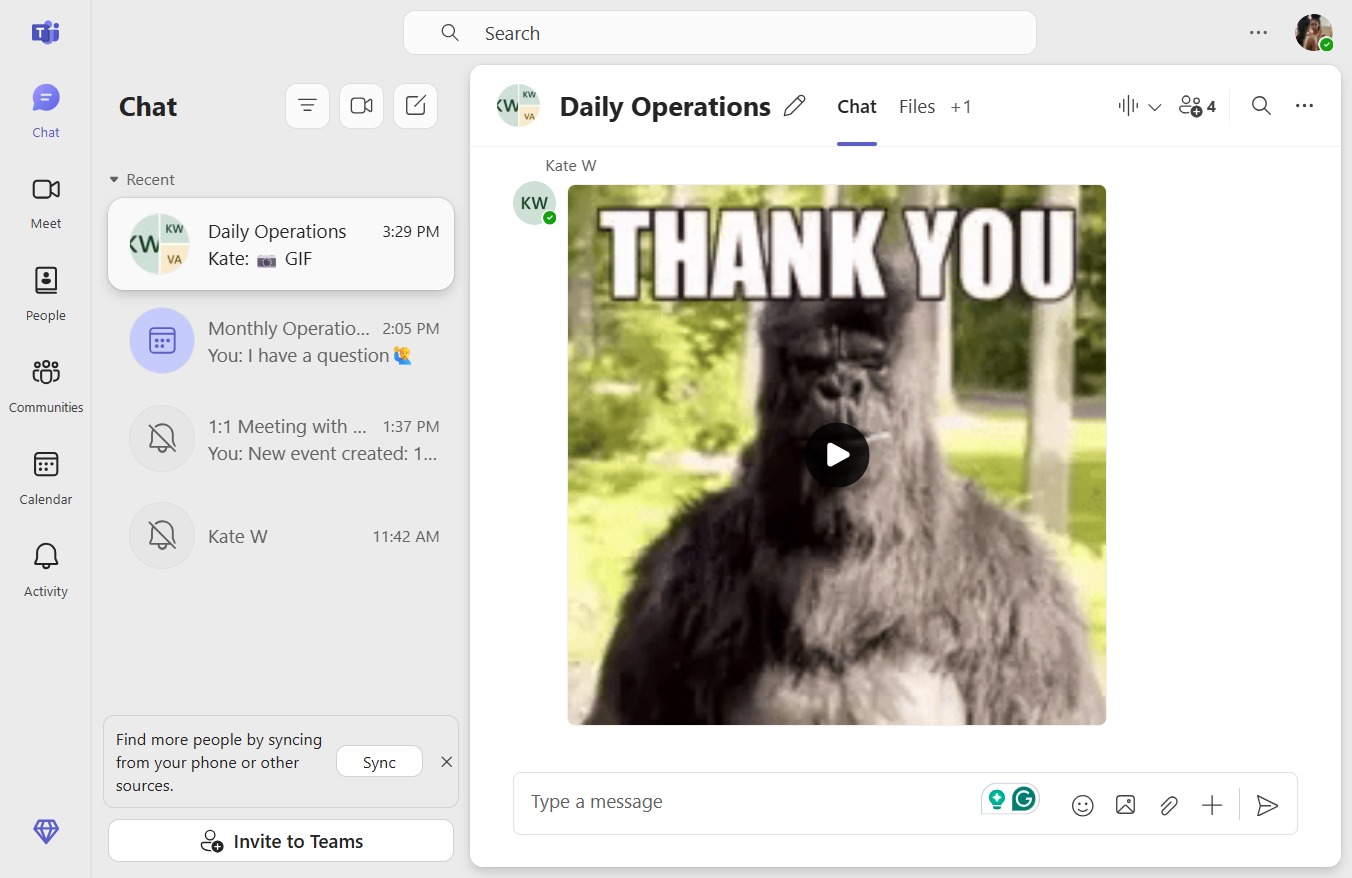Click Kate W's avatar on message
The image size is (1352, 878).
534,203
